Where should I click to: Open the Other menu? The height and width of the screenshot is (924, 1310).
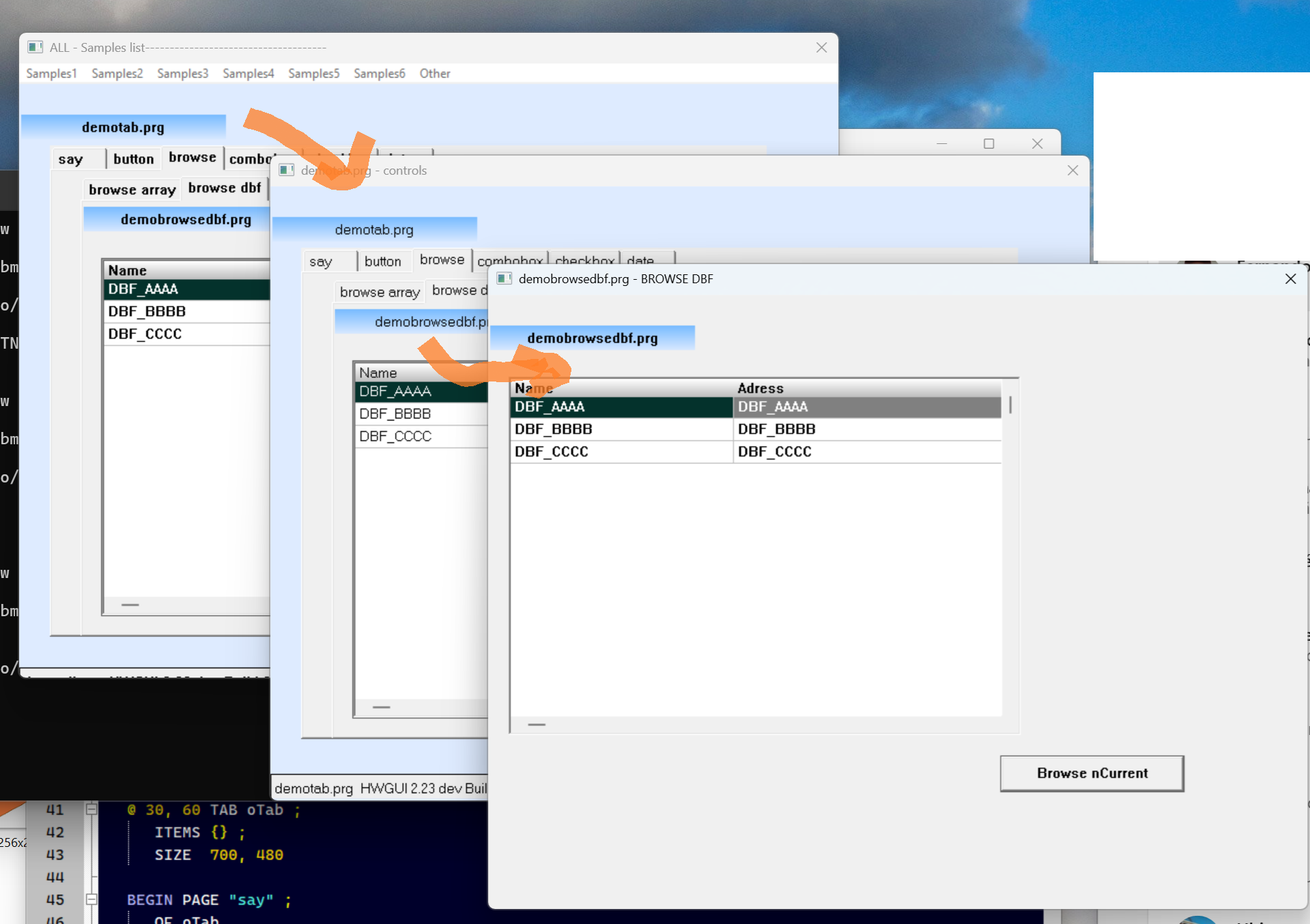pos(435,74)
